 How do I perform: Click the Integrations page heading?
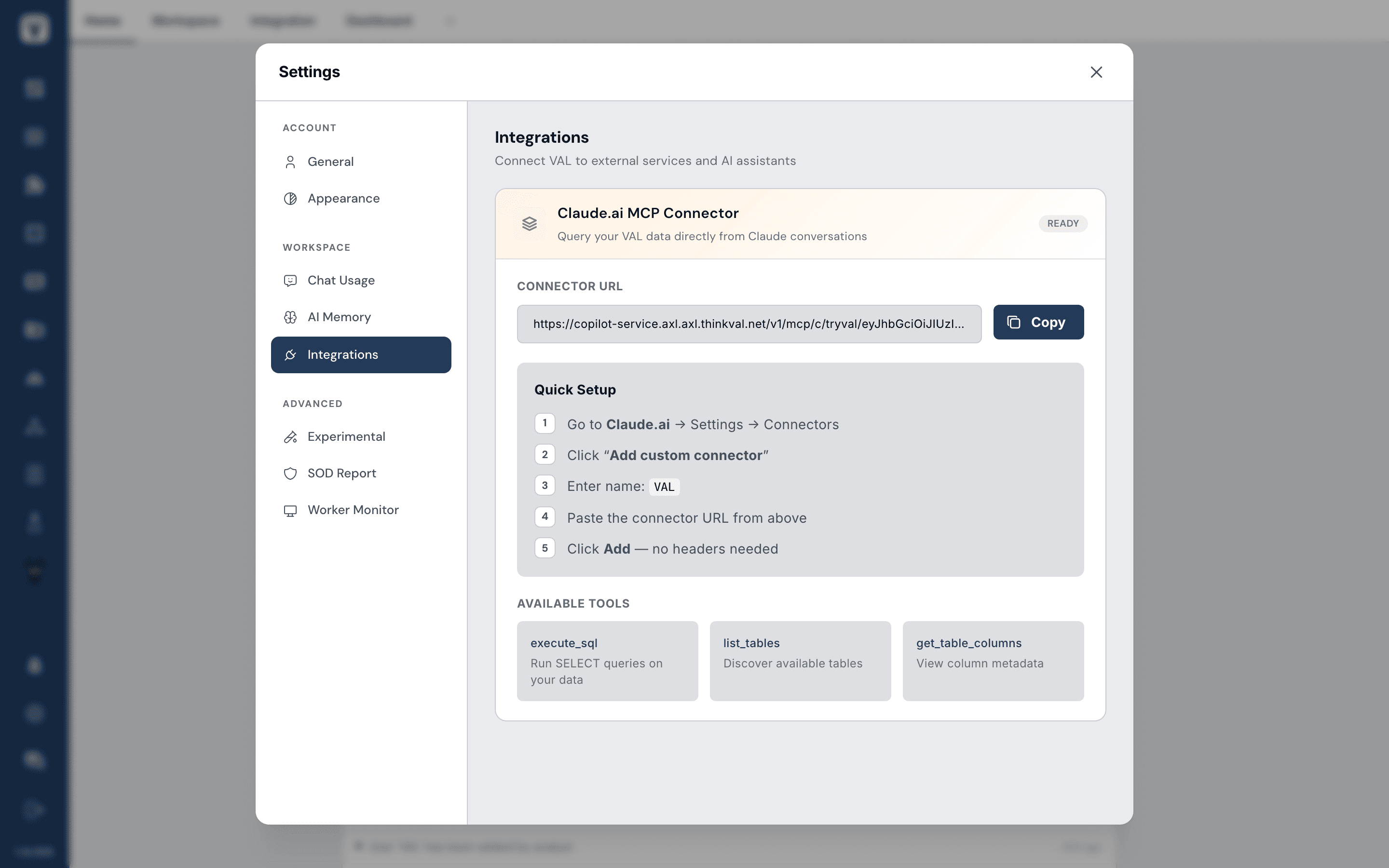point(542,137)
